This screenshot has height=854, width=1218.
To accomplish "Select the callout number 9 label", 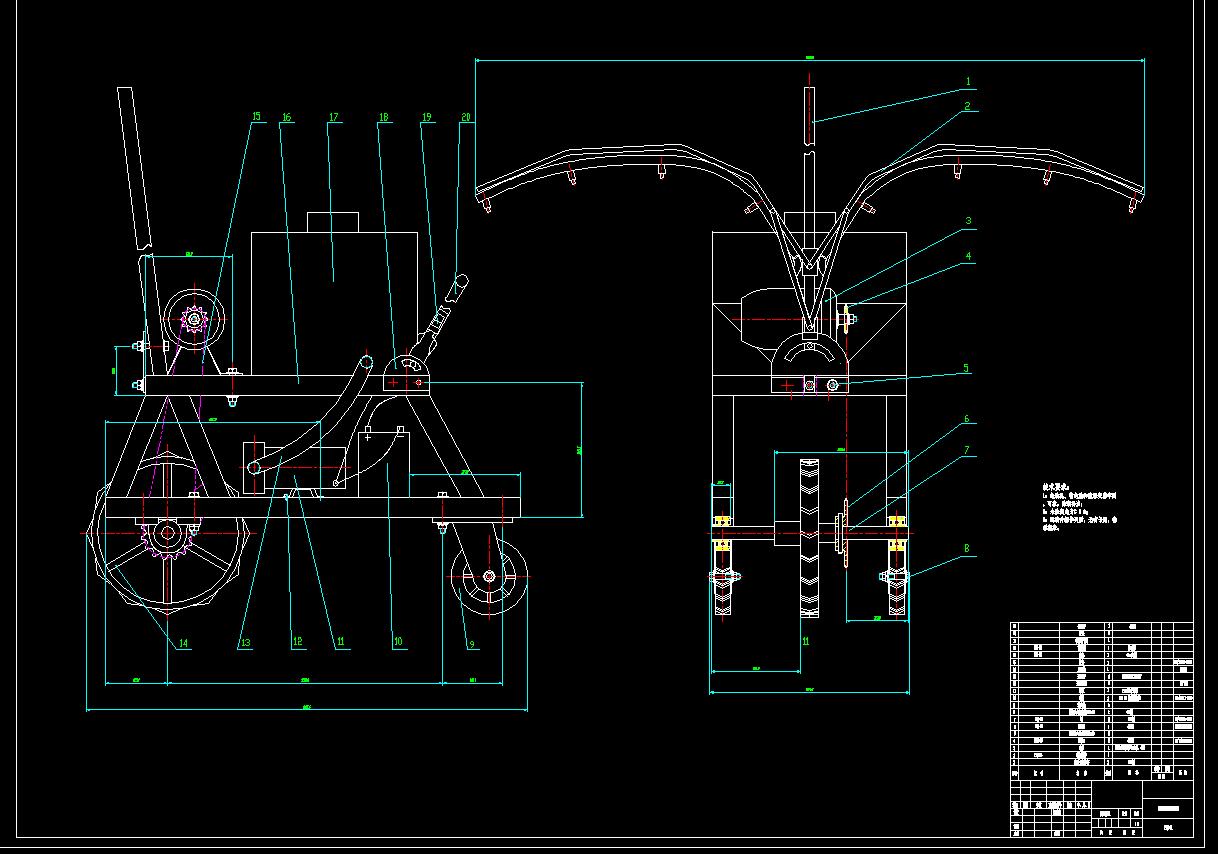I will point(472,644).
